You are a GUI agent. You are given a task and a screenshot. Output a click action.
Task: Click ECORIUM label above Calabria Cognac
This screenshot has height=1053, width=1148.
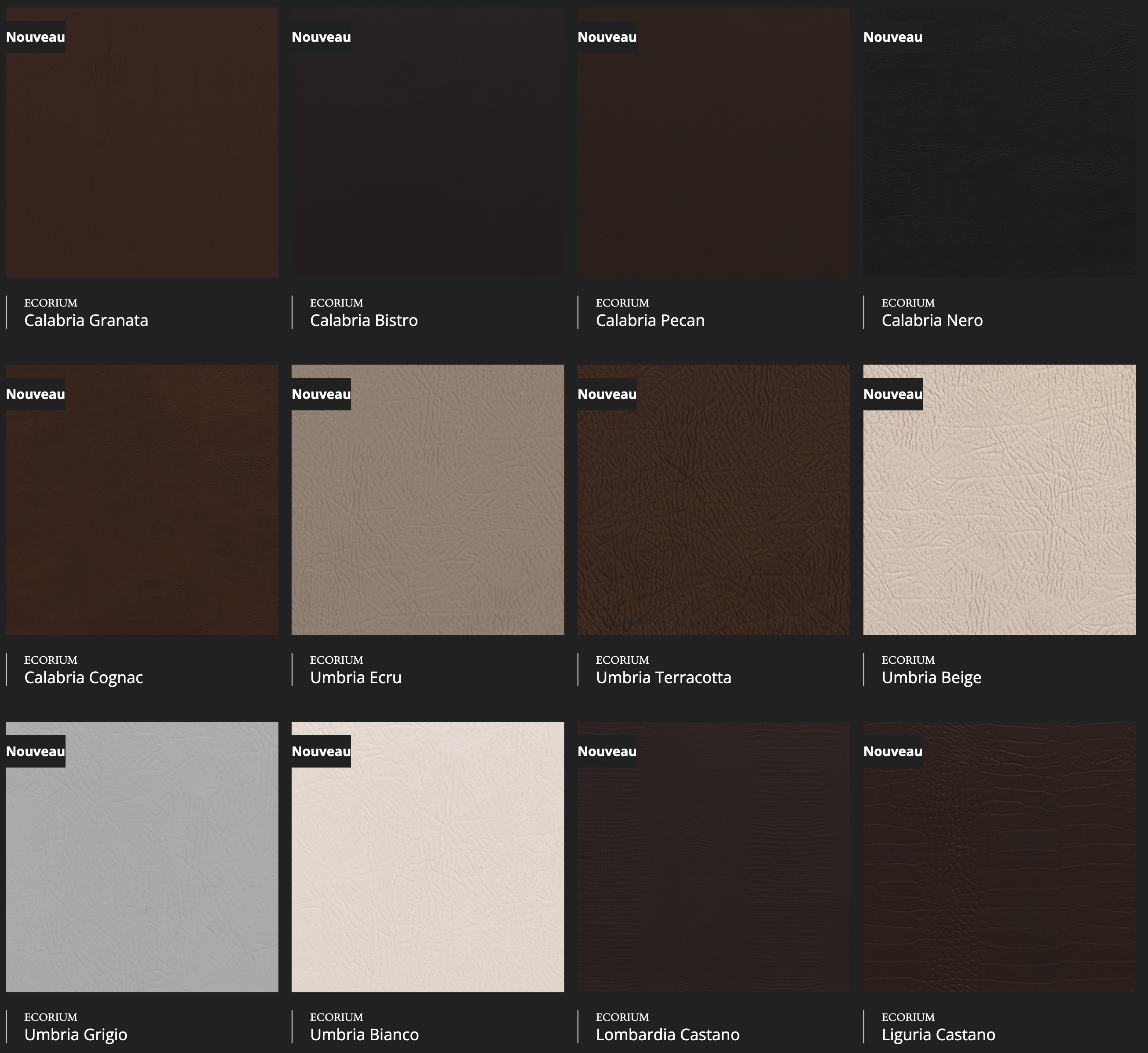pyautogui.click(x=51, y=660)
